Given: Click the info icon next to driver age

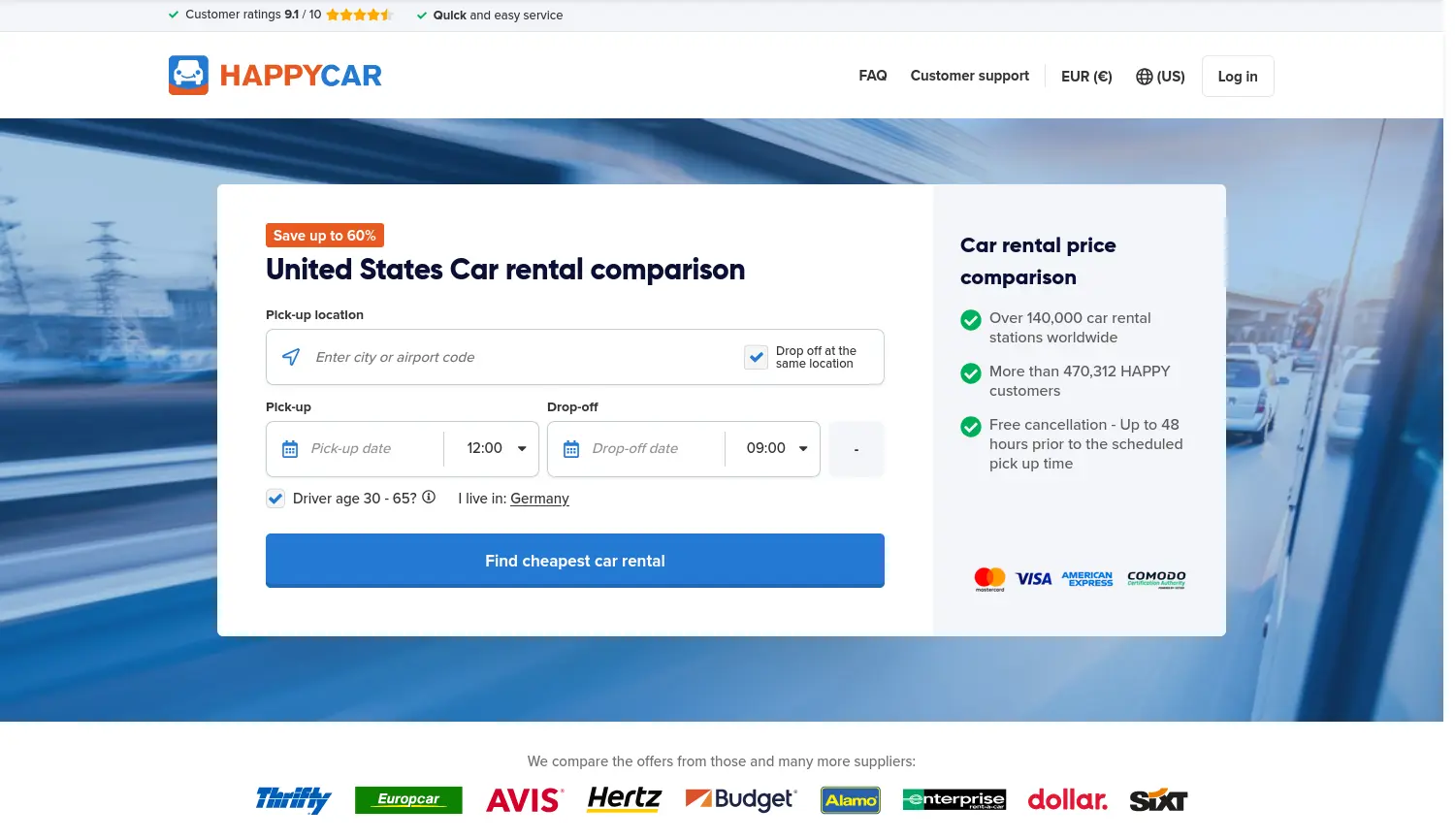Looking at the screenshot, I should (428, 497).
